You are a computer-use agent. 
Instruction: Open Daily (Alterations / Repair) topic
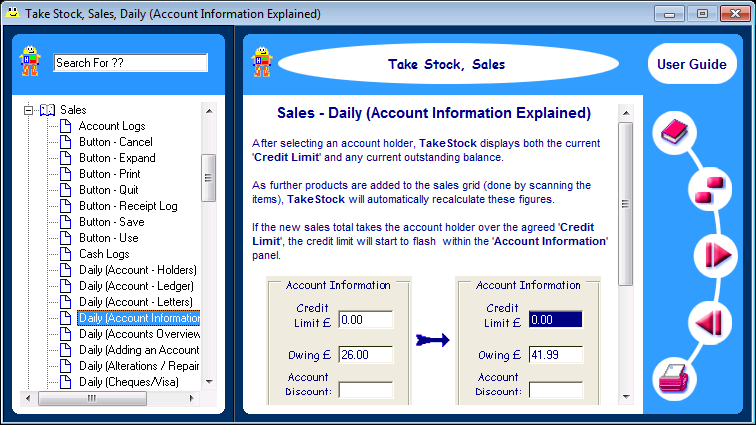139,366
